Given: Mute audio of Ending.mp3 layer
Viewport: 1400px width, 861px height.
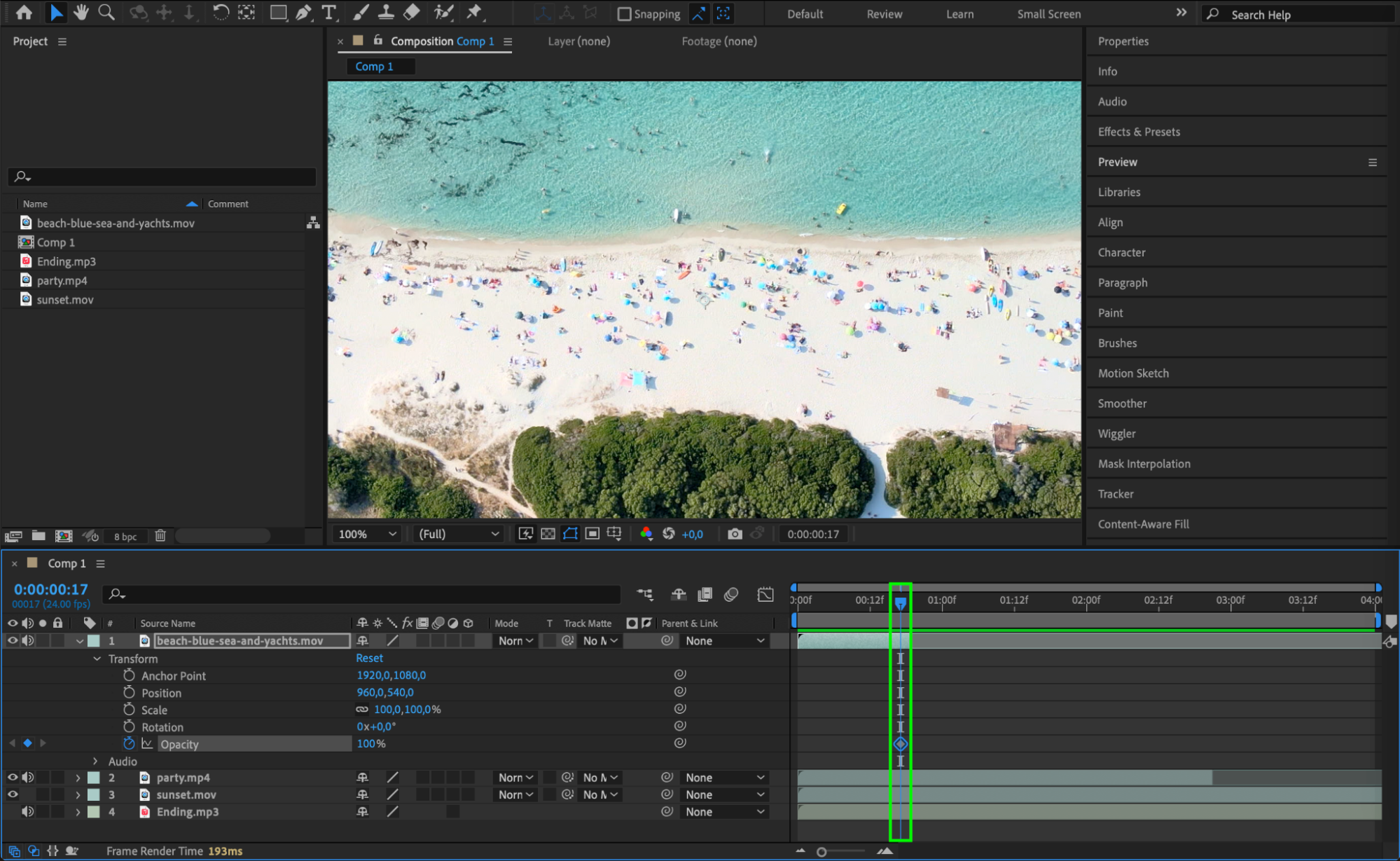Looking at the screenshot, I should (27, 811).
